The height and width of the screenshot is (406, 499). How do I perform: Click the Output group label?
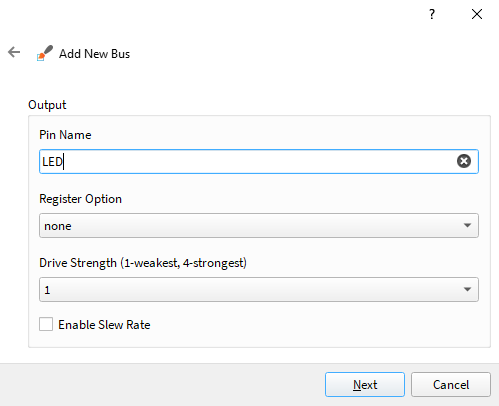pos(47,105)
